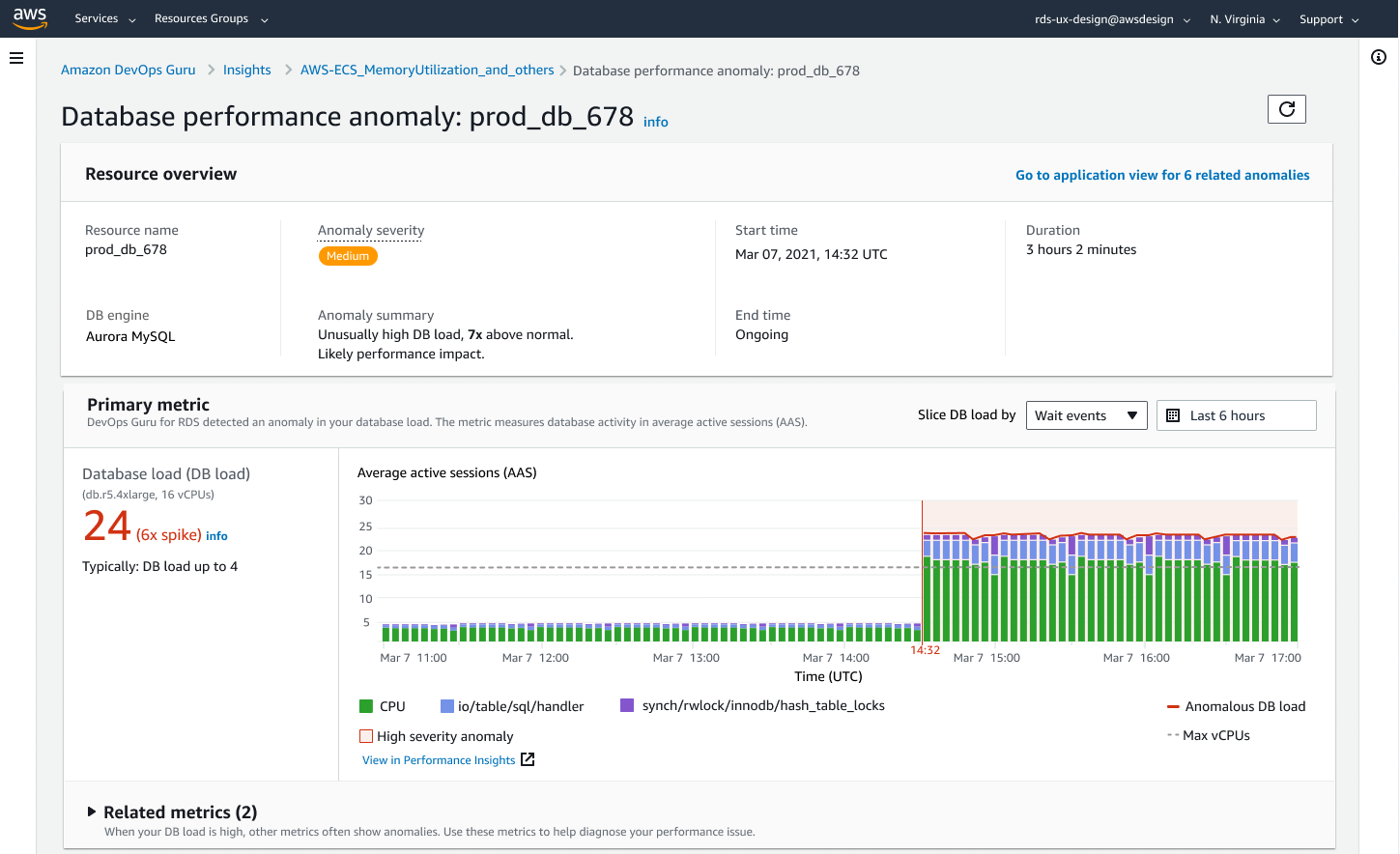Screen dimensions: 1400x854
Task: Click external link icon beside Performance Insights
Action: click(x=528, y=759)
